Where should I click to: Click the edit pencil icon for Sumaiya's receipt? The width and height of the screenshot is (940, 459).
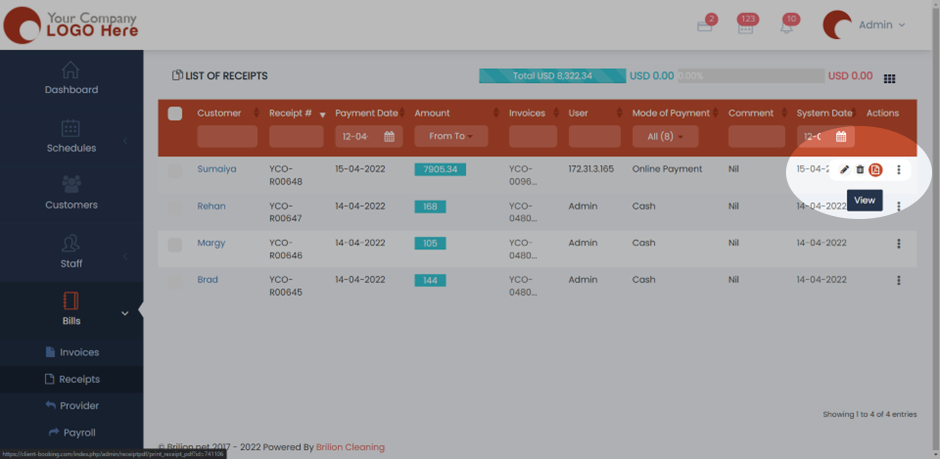tap(844, 170)
